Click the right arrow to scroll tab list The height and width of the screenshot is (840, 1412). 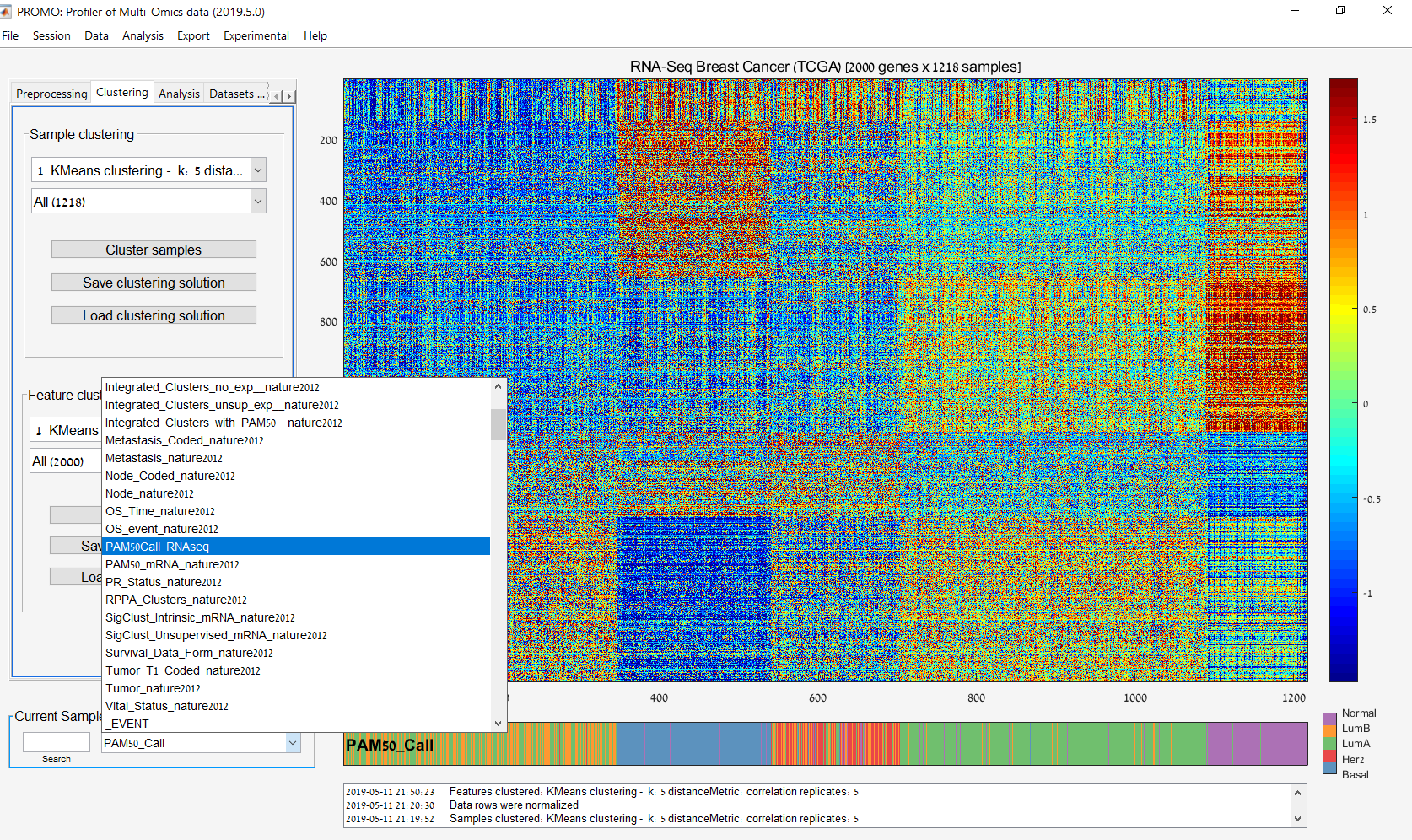tap(289, 94)
